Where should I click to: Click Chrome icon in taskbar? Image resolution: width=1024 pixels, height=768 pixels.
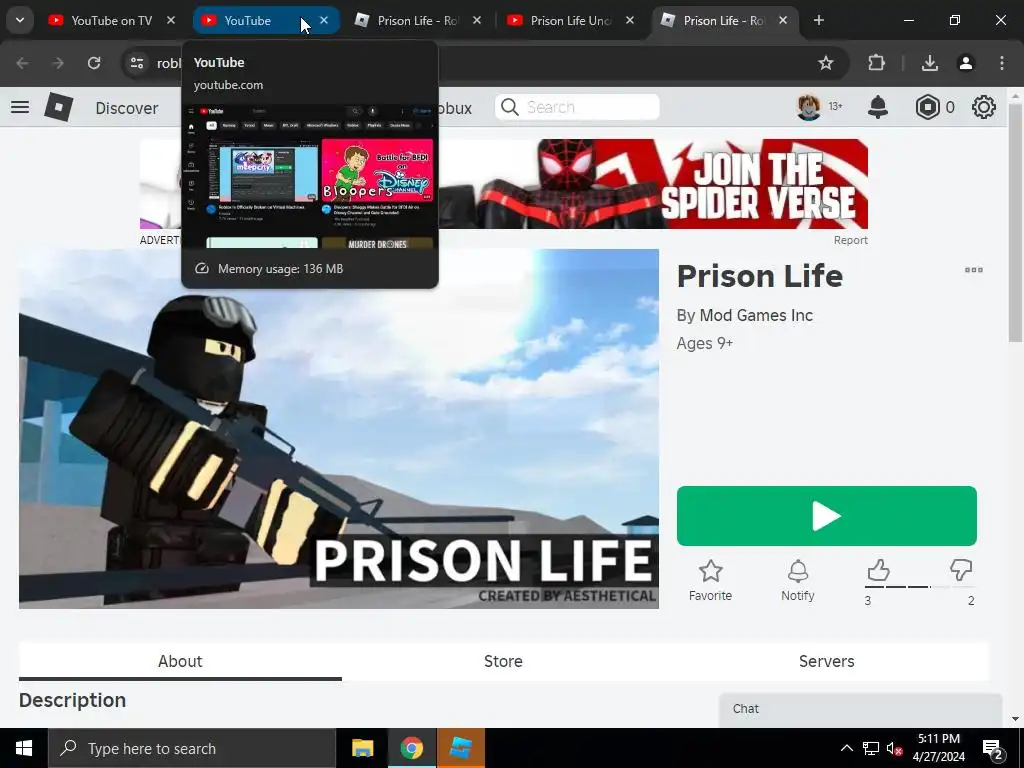pos(411,748)
